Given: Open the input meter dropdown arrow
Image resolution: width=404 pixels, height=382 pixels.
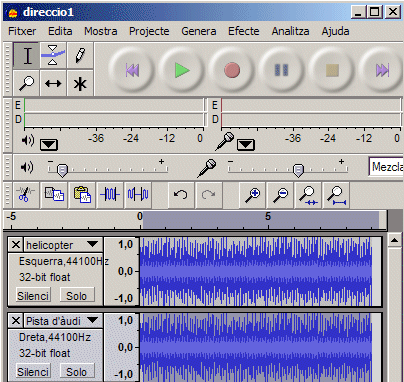Looking at the screenshot, I should tap(246, 145).
